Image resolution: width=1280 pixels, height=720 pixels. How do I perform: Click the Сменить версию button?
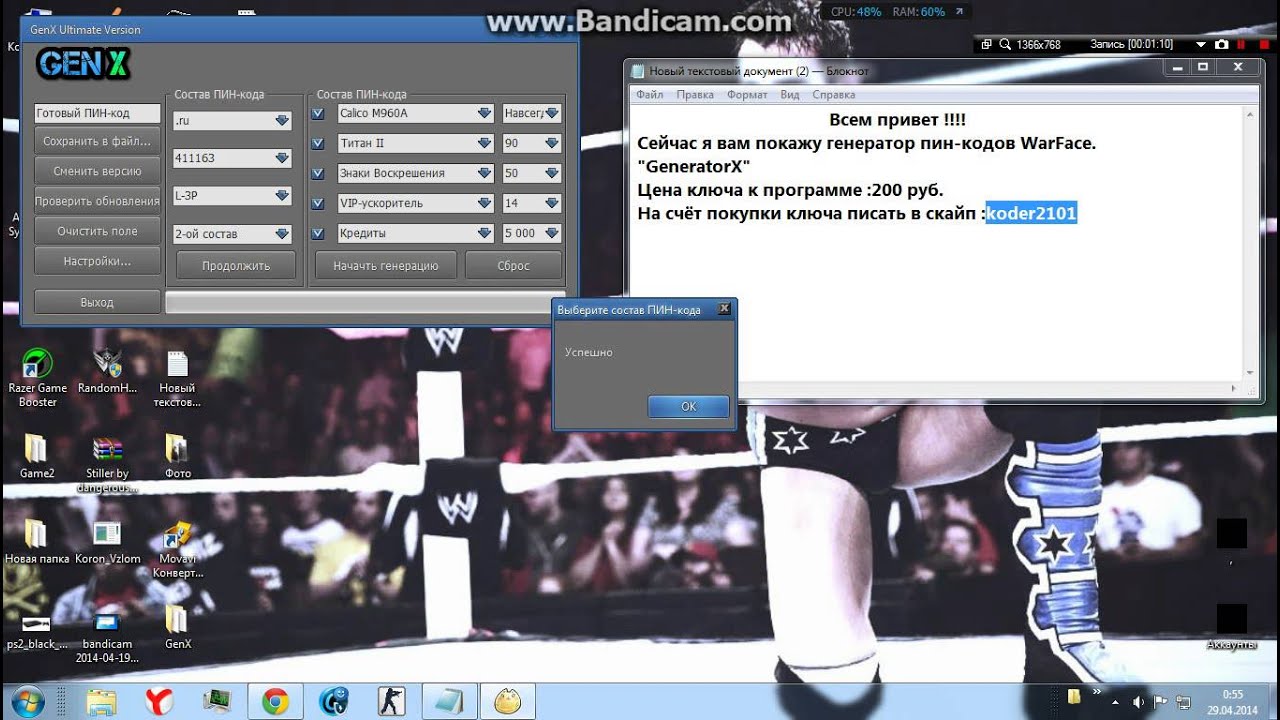[97, 171]
